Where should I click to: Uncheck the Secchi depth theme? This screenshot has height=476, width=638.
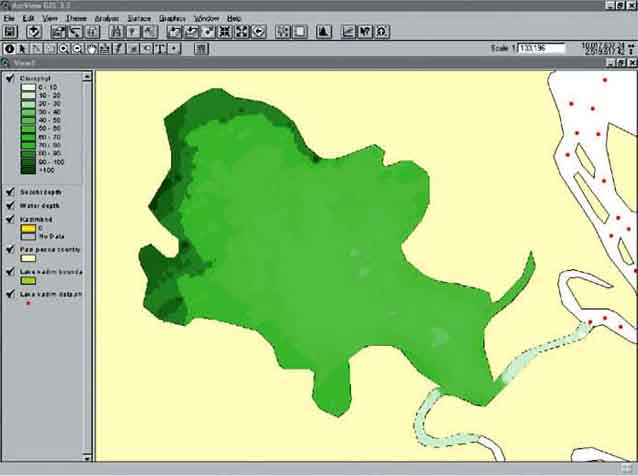click(9, 190)
